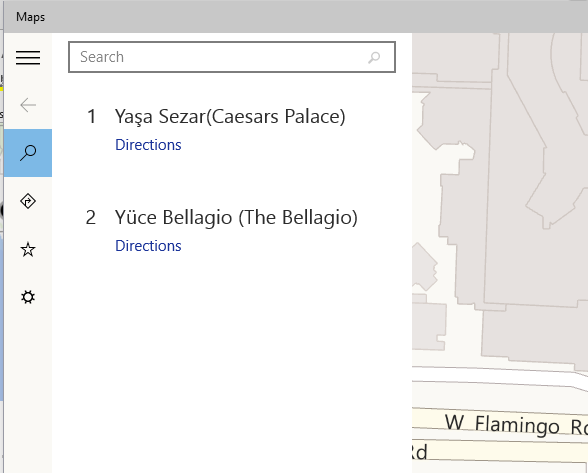The image size is (588, 473).
Task: Open Favorites star icon in sidebar
Action: (28, 249)
